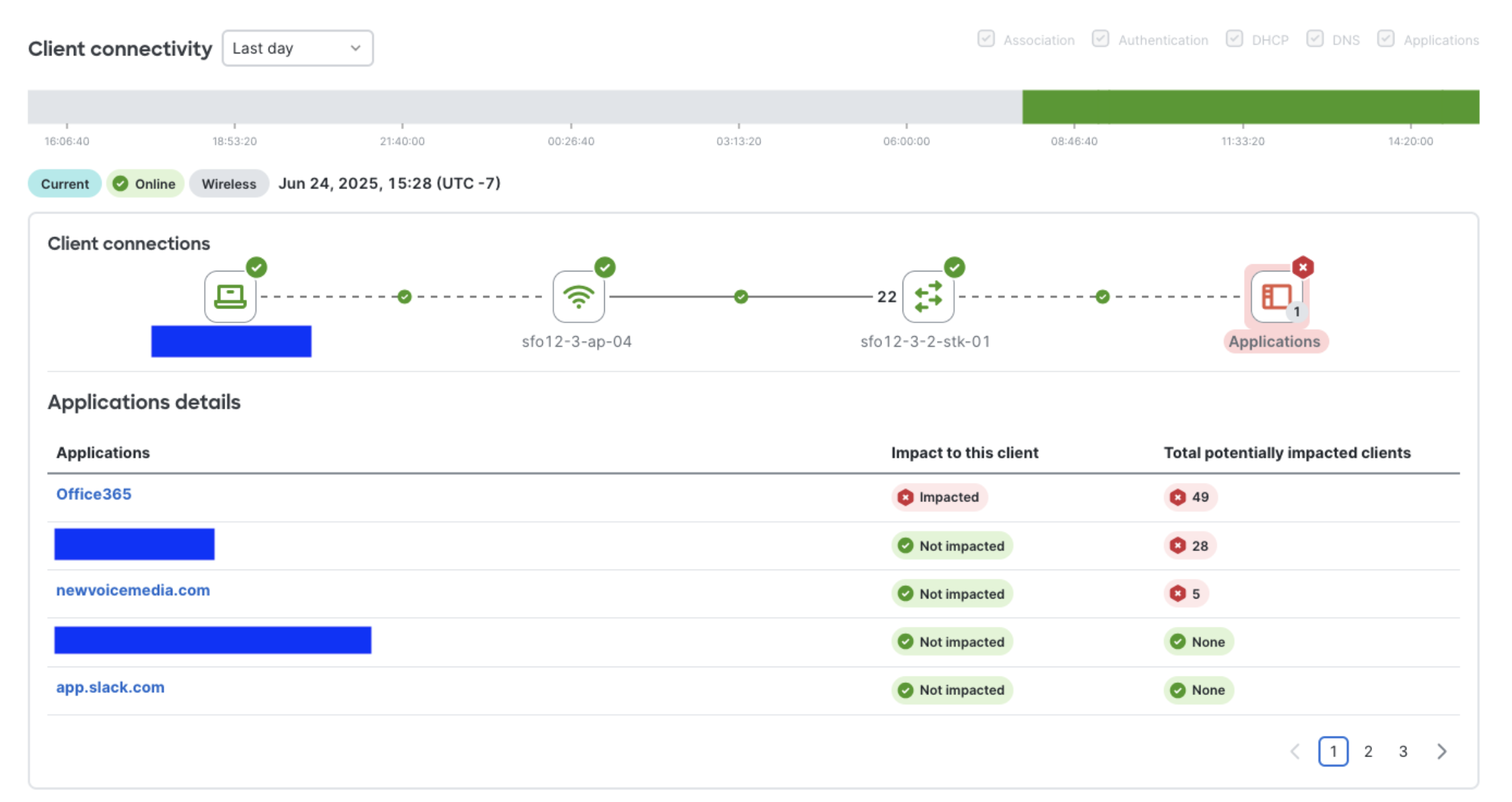Click the red hexagon beside the 49 count
The height and width of the screenshot is (802, 1512).
[1178, 497]
